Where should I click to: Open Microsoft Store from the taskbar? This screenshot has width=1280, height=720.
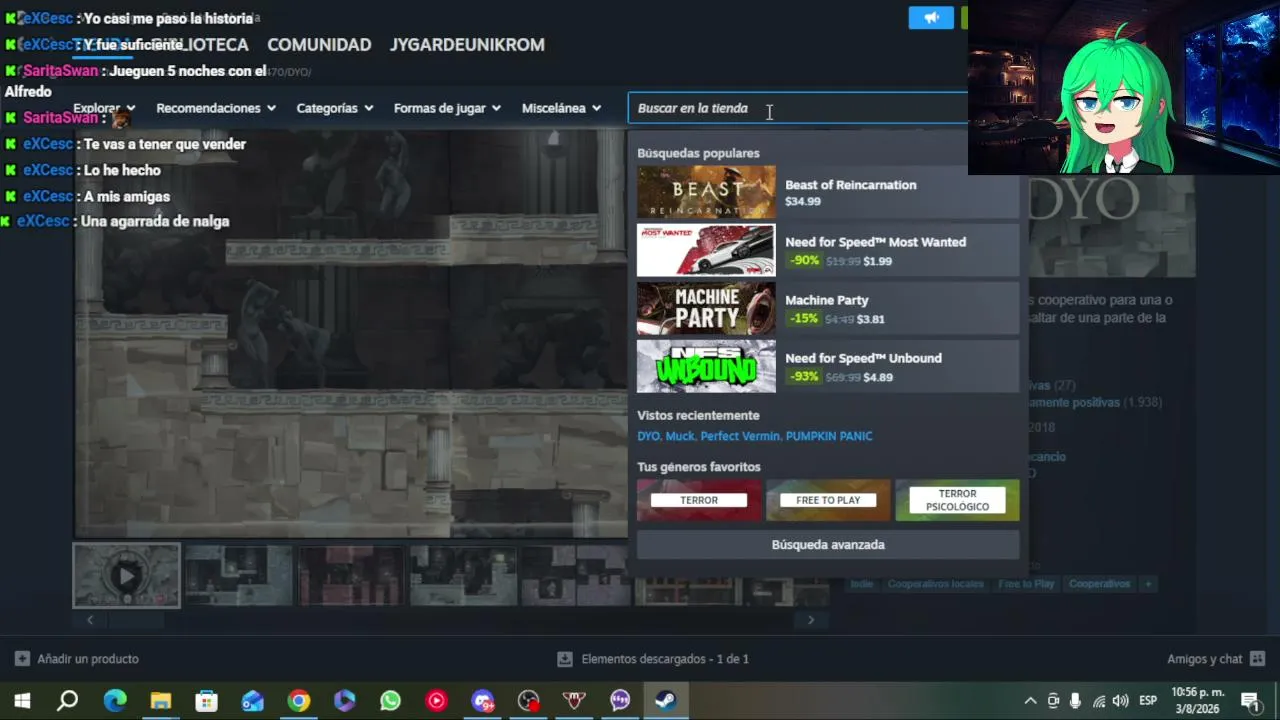tap(207, 701)
